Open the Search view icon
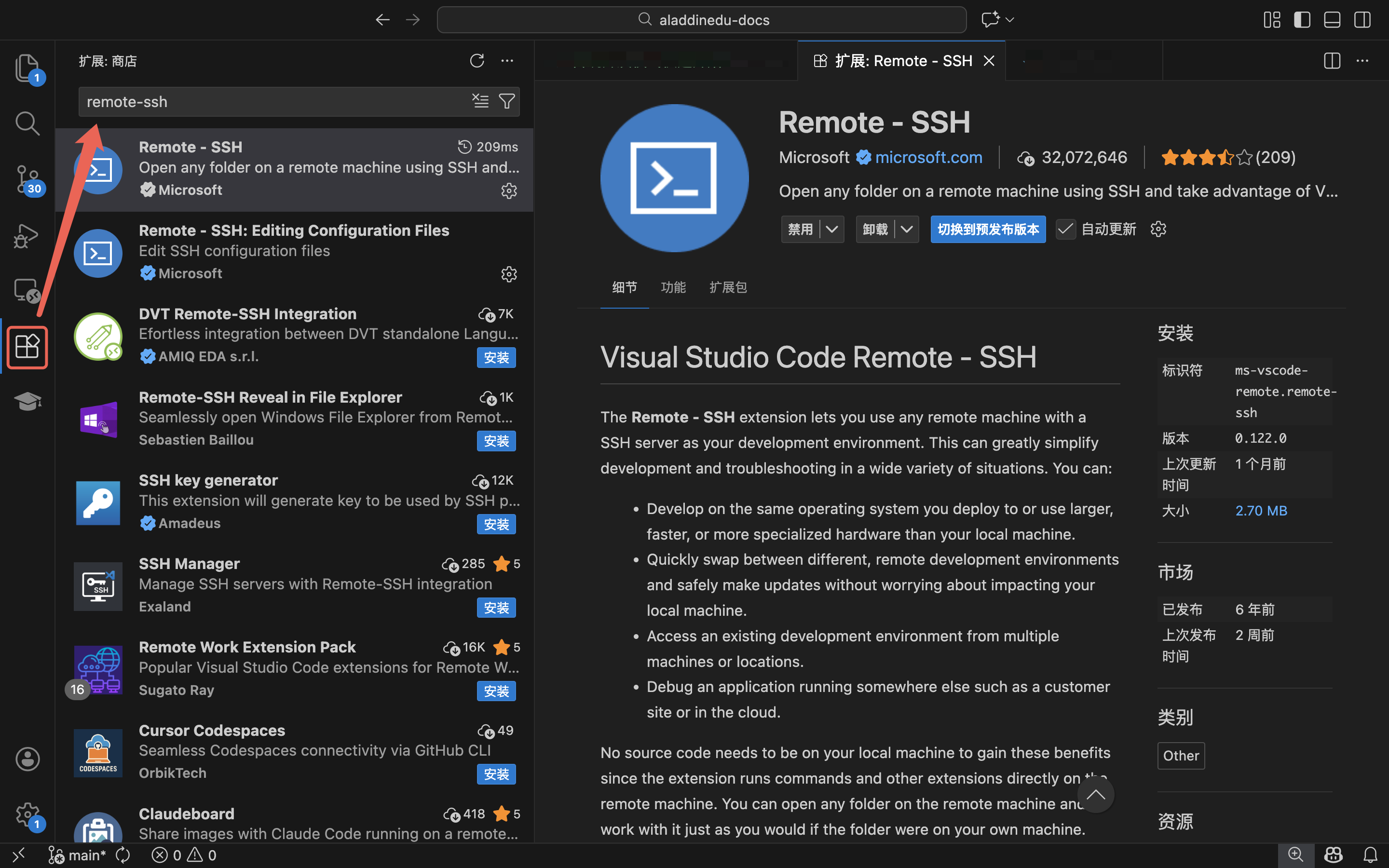 (27, 123)
